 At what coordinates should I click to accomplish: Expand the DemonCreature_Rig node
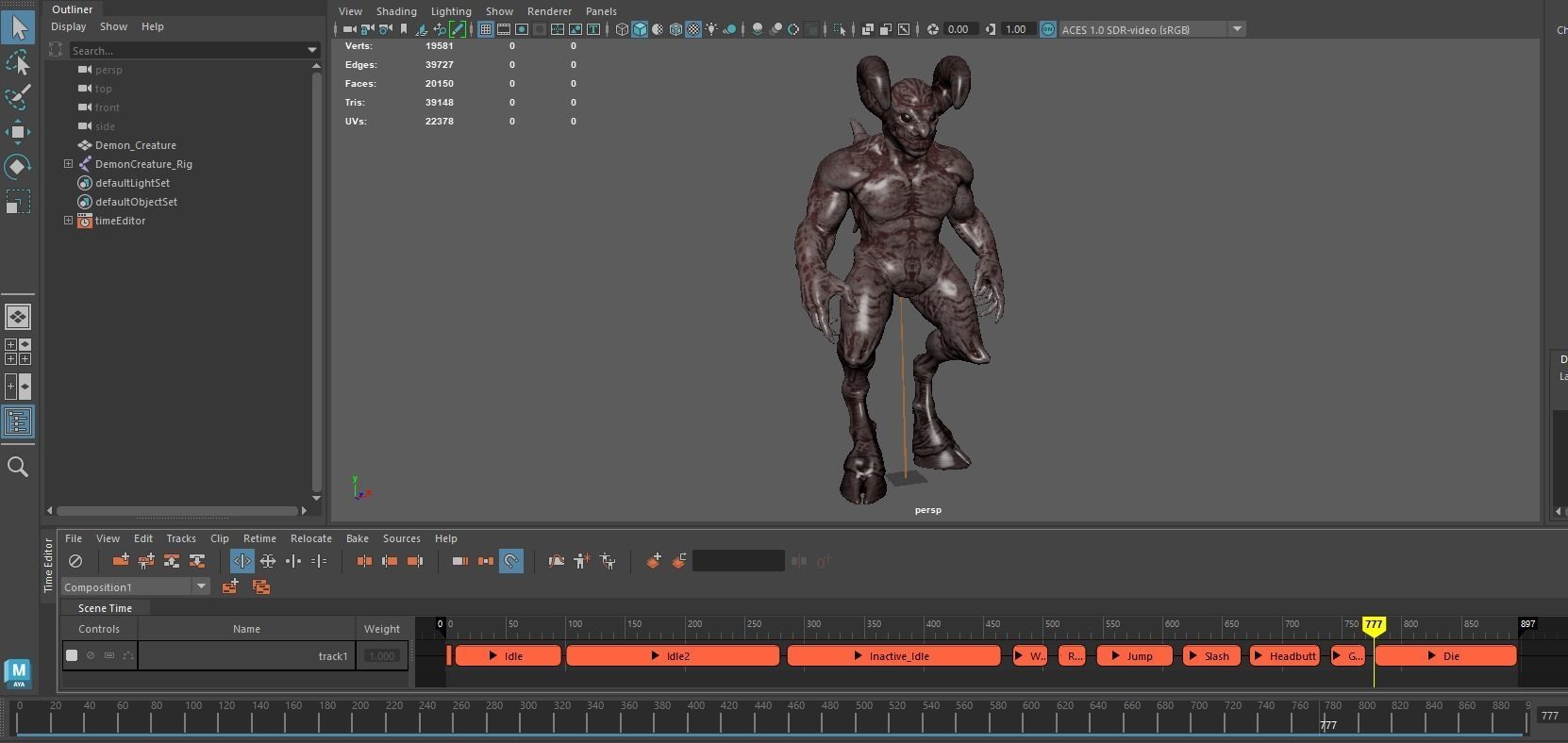[68, 164]
